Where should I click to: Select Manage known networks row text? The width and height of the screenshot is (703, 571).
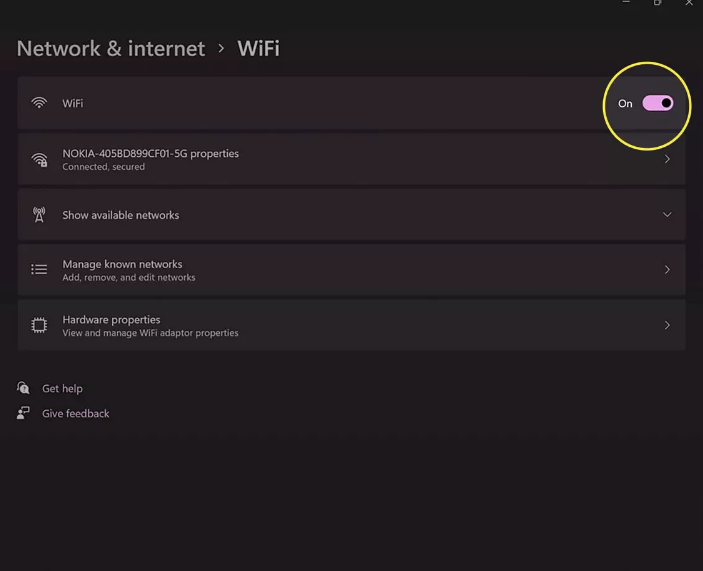(x=122, y=264)
